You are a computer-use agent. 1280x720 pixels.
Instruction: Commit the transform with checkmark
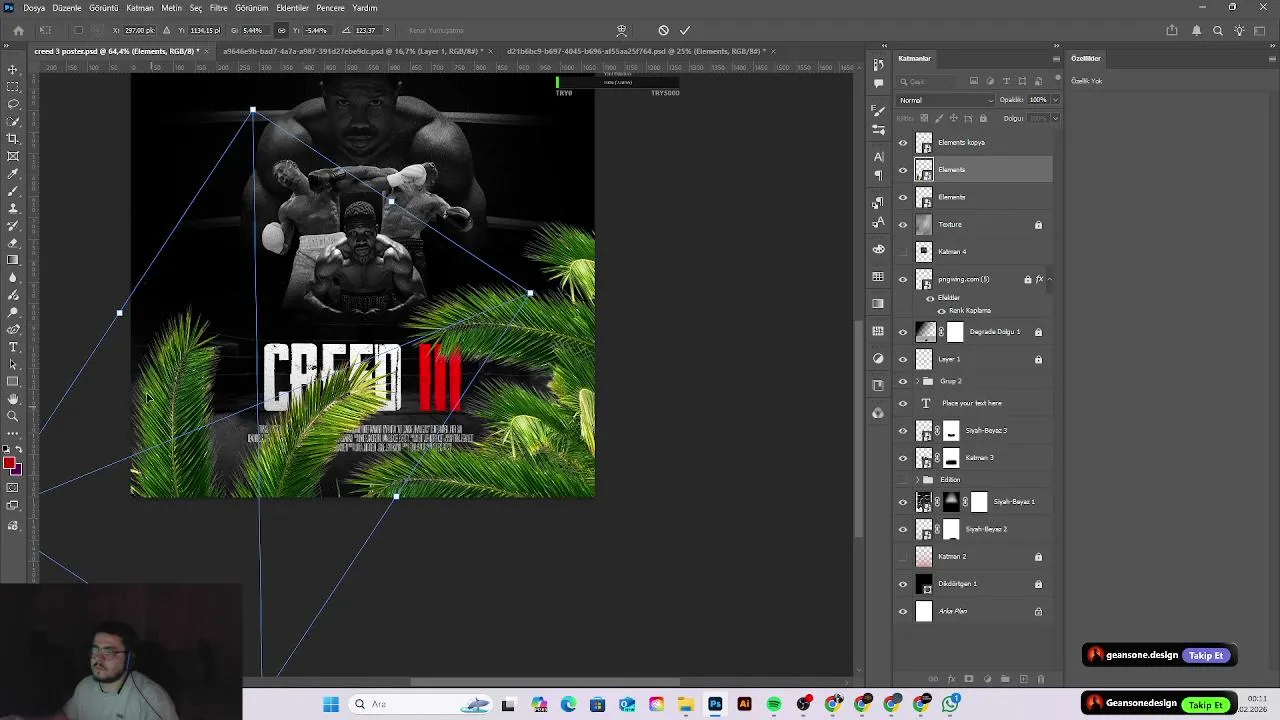685,30
